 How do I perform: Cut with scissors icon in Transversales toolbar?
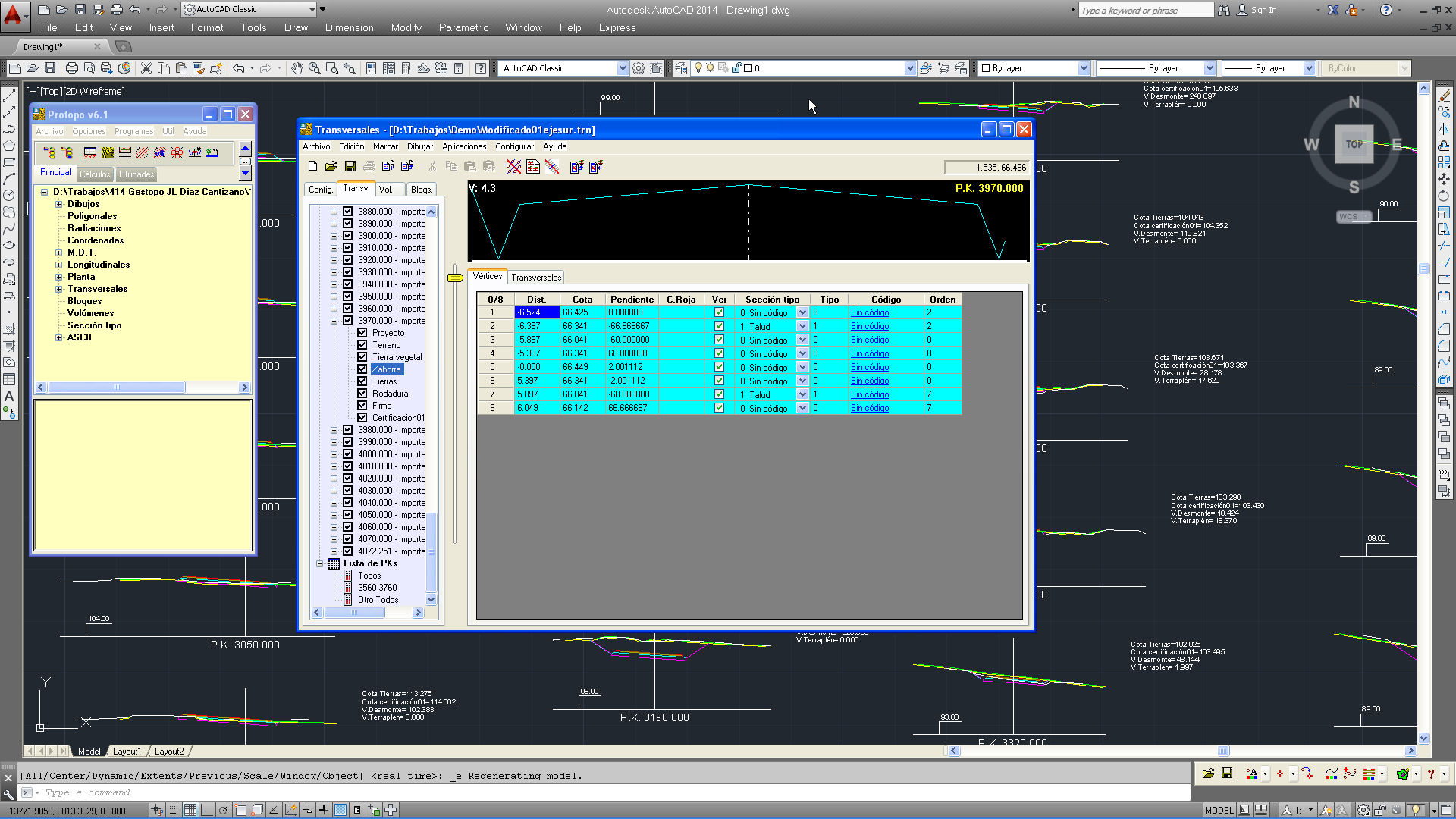(x=432, y=166)
